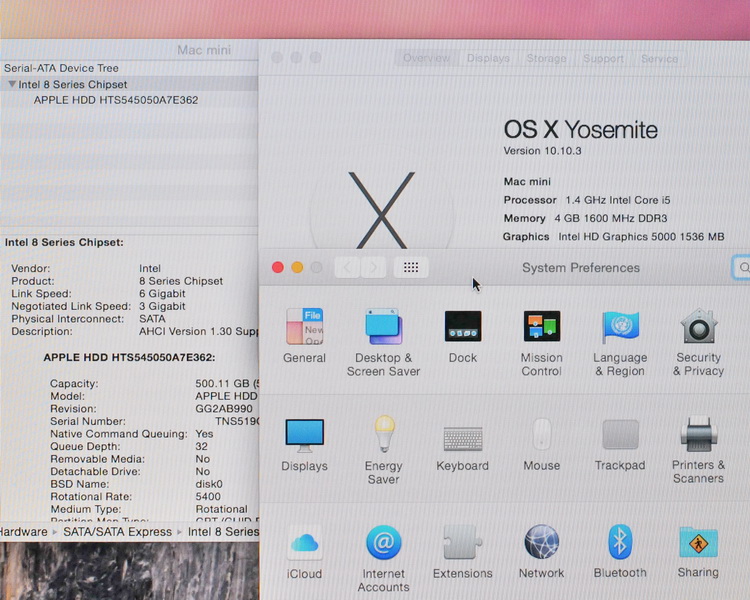Click the 6 Gigabit Link Speed value

pos(162,293)
